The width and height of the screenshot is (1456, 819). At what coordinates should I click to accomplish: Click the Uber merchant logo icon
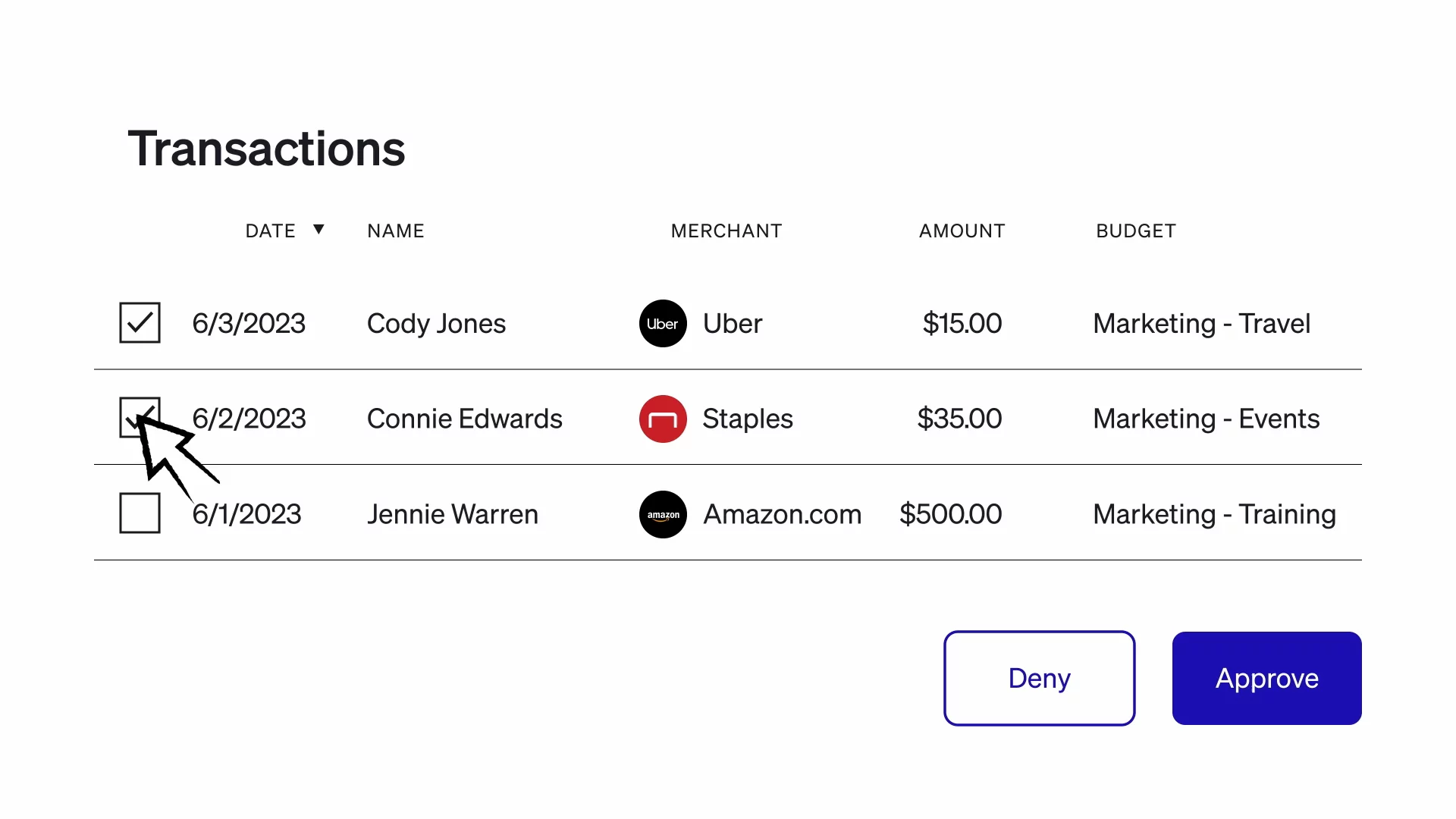coord(663,324)
